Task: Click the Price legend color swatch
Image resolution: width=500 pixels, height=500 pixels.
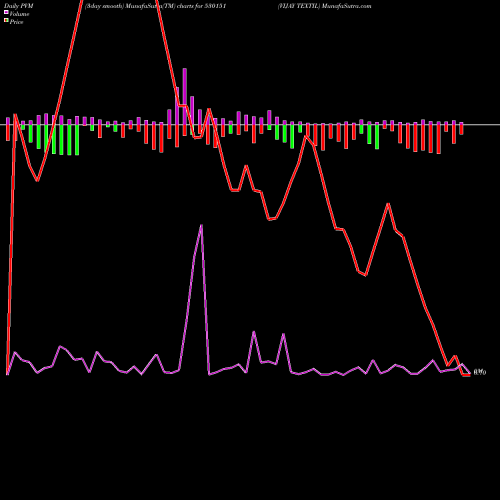Action: [x=6, y=21]
